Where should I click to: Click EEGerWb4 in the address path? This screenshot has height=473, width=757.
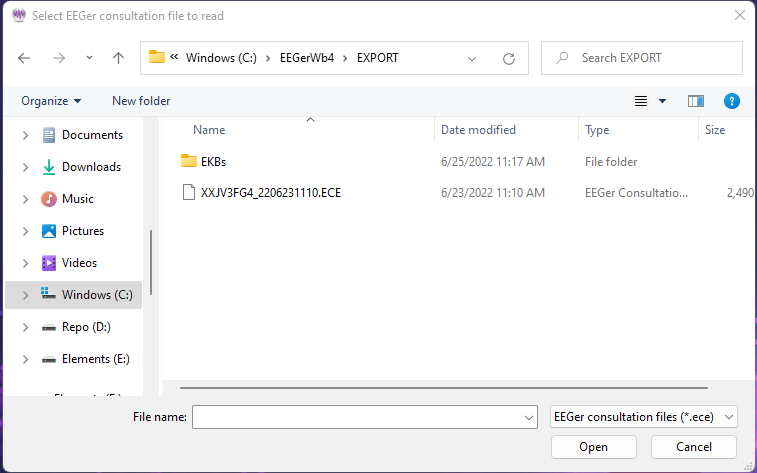point(307,58)
